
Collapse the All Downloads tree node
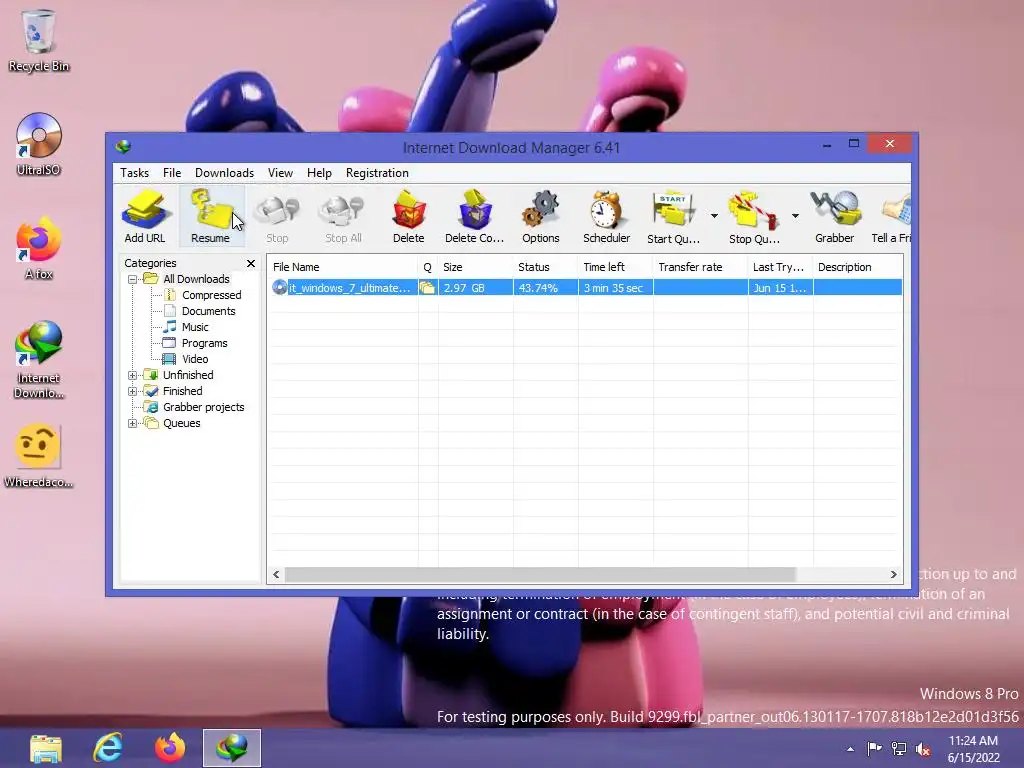(133, 280)
